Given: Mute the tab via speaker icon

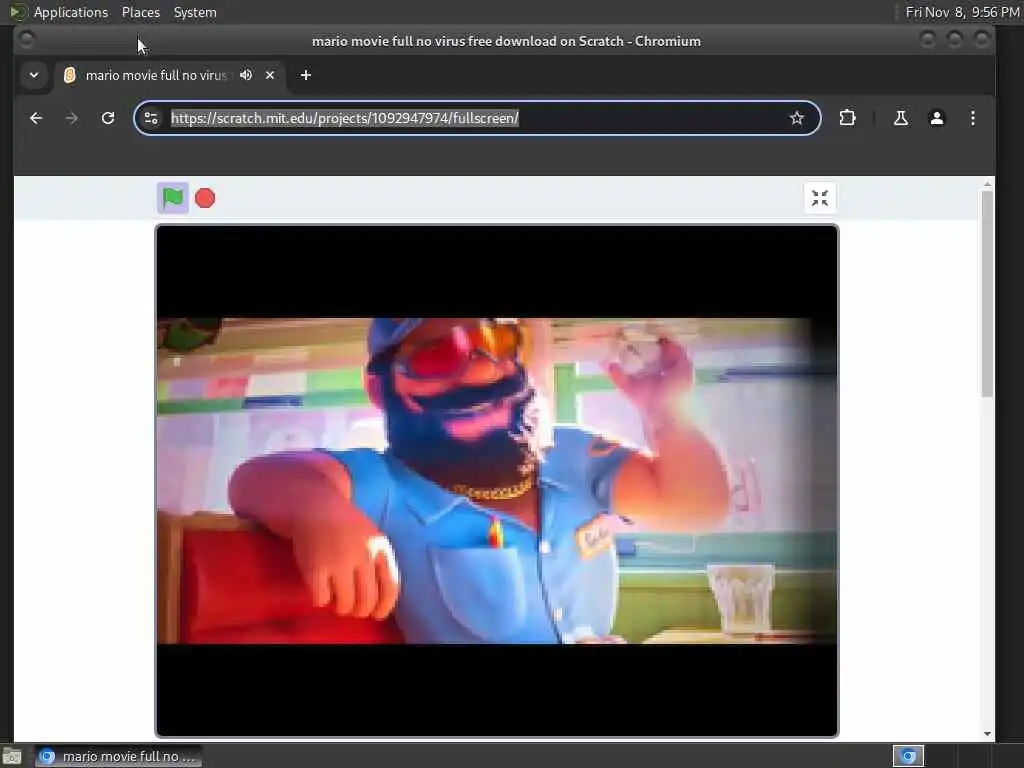Looking at the screenshot, I should point(246,75).
